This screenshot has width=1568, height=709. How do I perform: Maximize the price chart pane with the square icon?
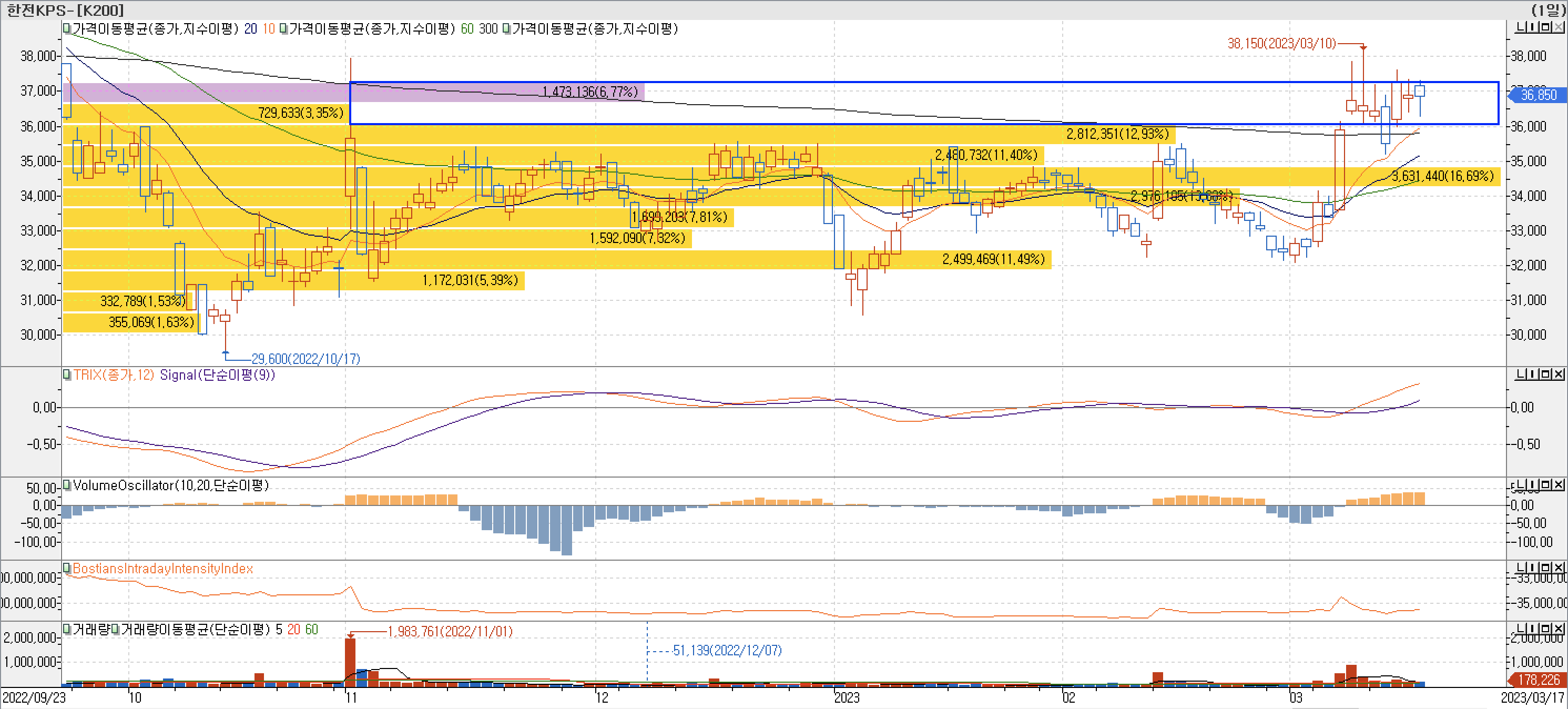[x=1546, y=27]
